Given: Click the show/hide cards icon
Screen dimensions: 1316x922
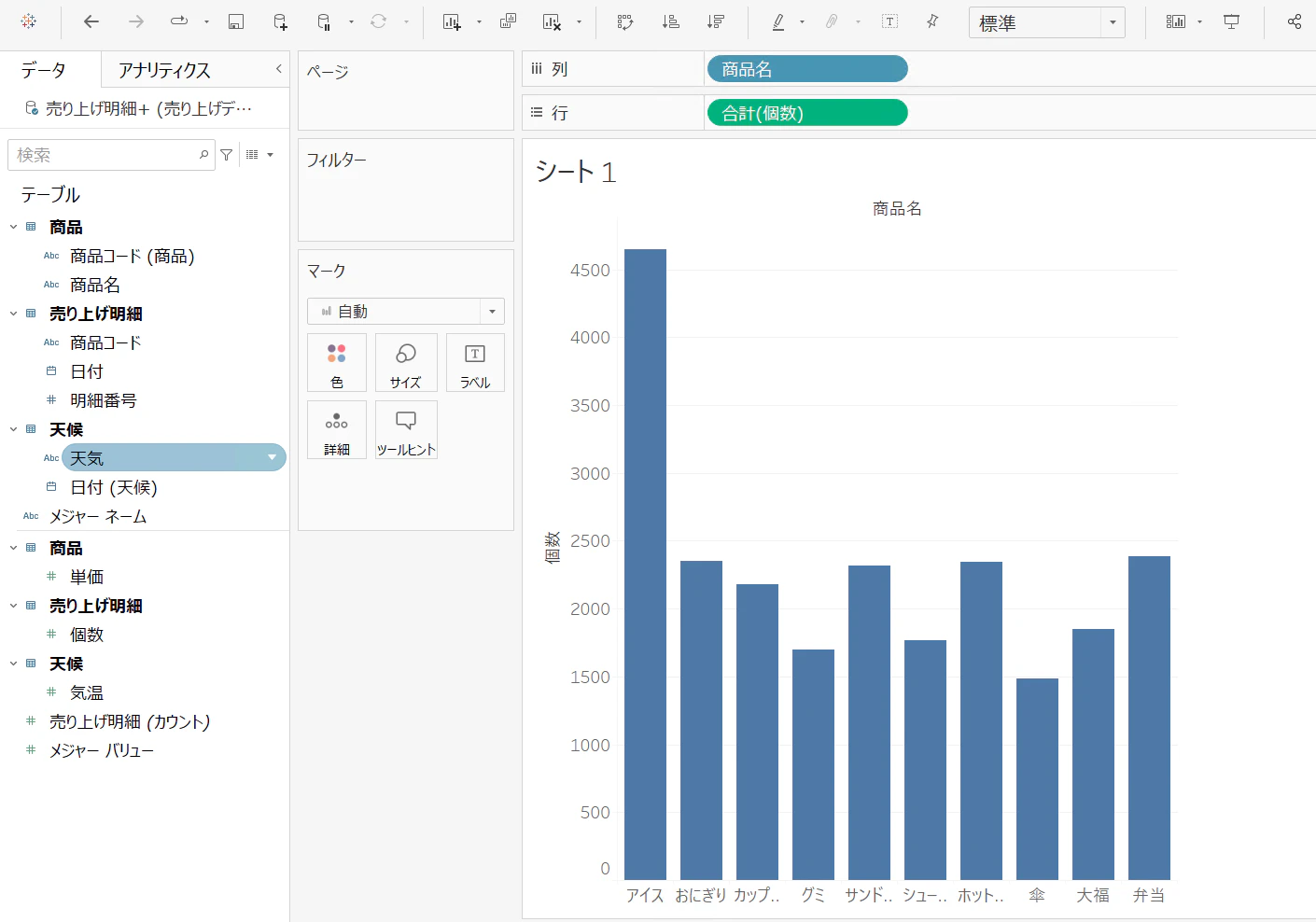Looking at the screenshot, I should pos(1176,21).
